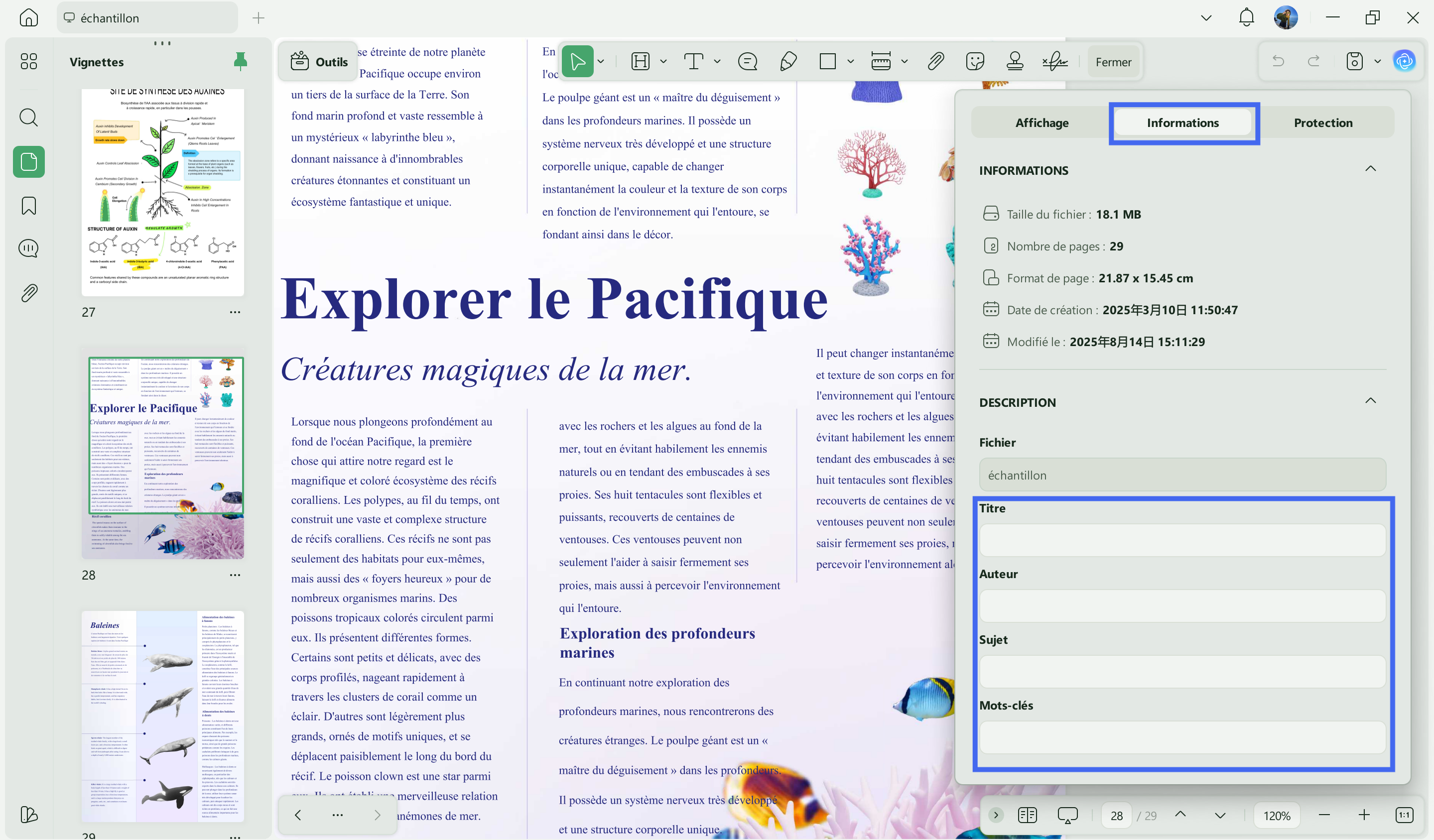This screenshot has width=1434, height=840.
Task: Select the Baleines page thumbnail
Action: point(163,716)
